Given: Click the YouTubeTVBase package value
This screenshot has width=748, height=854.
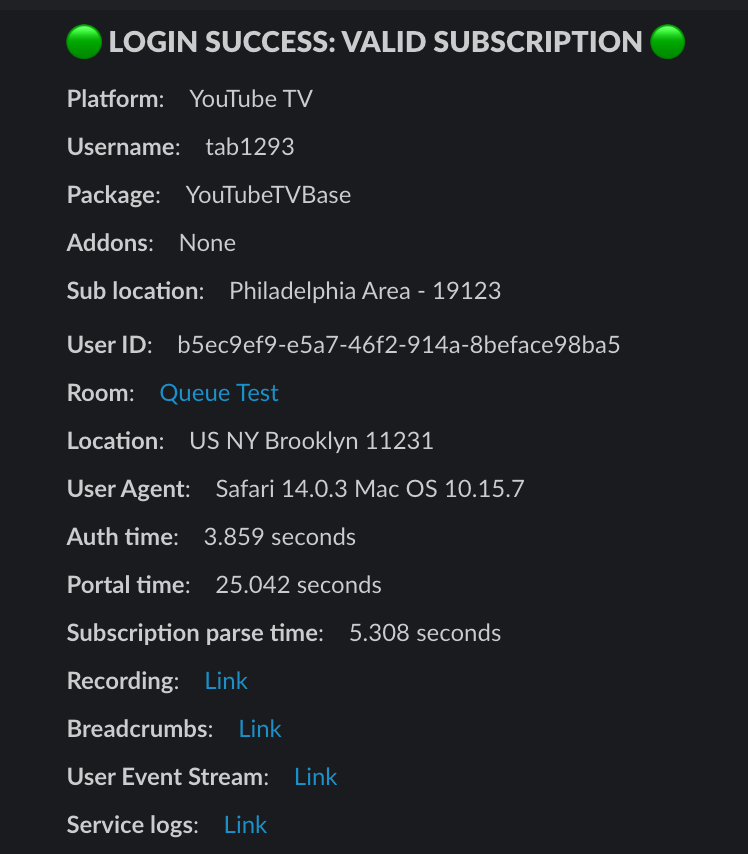Looking at the screenshot, I should coord(268,195).
